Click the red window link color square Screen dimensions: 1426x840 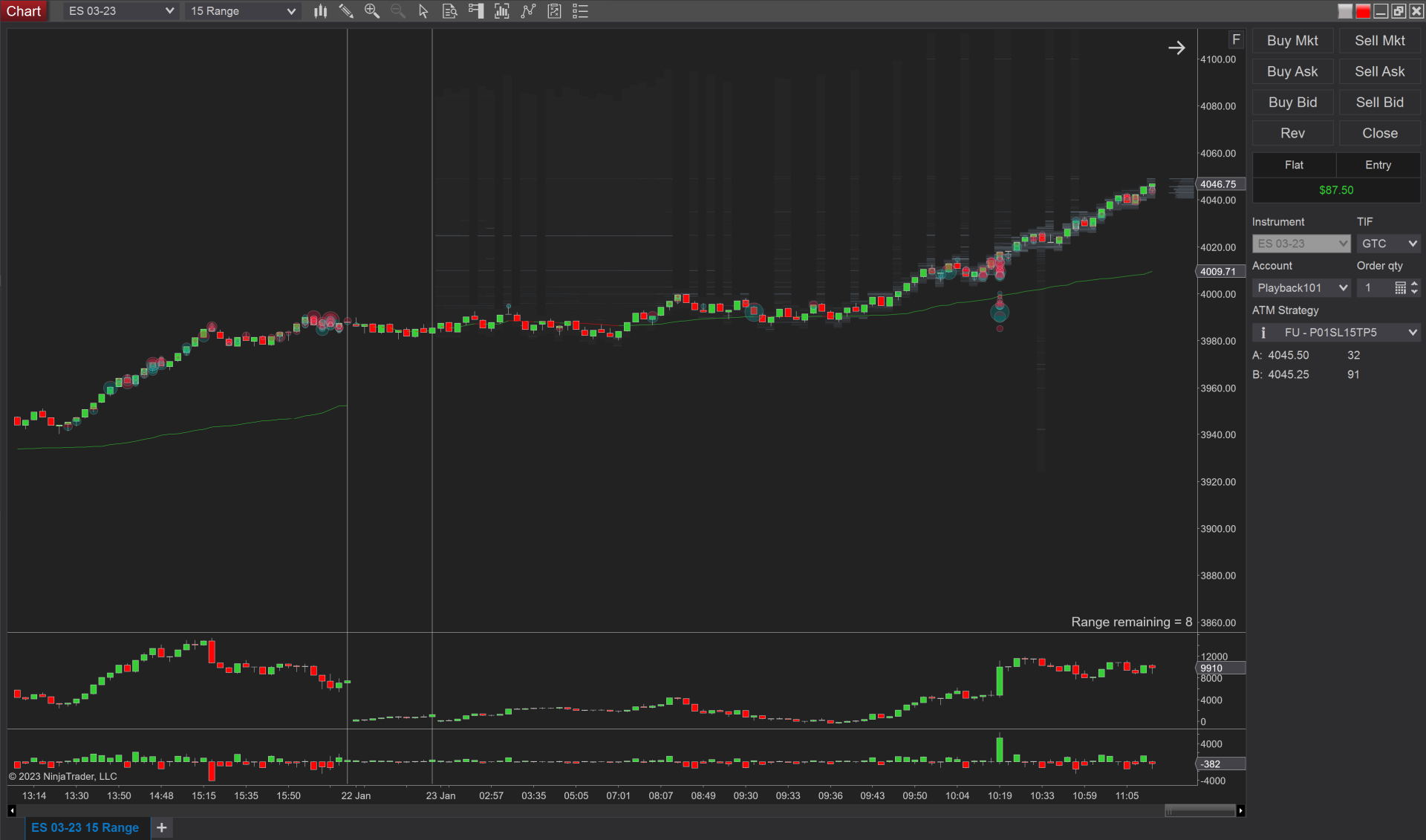[1363, 11]
